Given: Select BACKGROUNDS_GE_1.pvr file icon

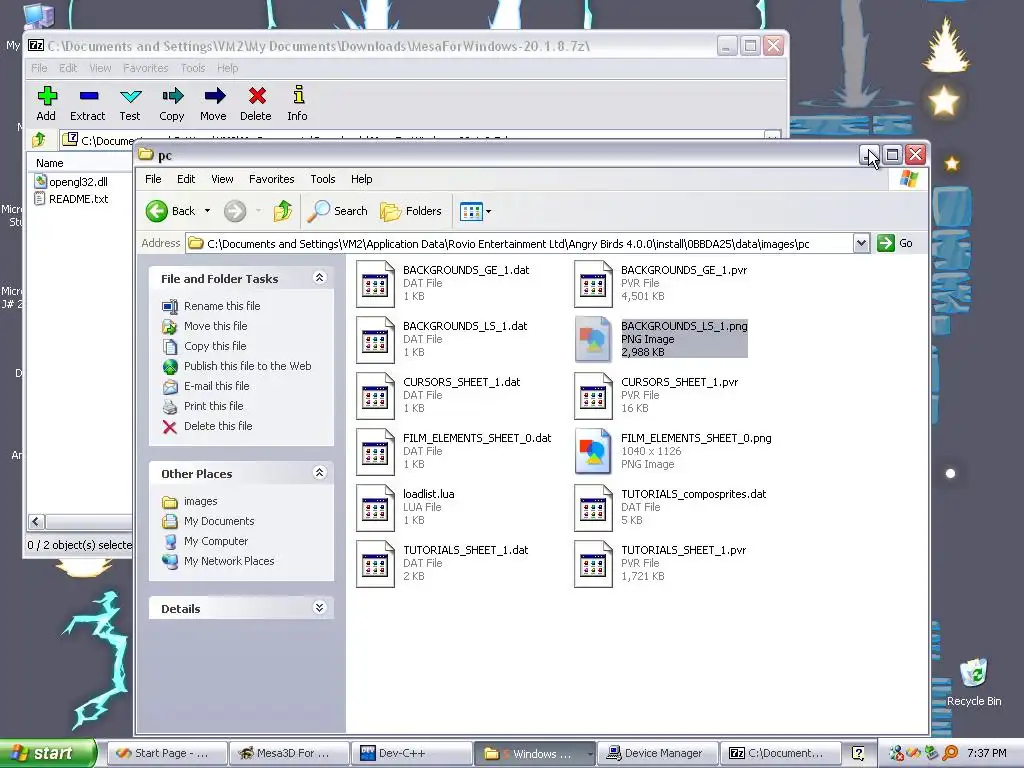Looking at the screenshot, I should tap(594, 284).
